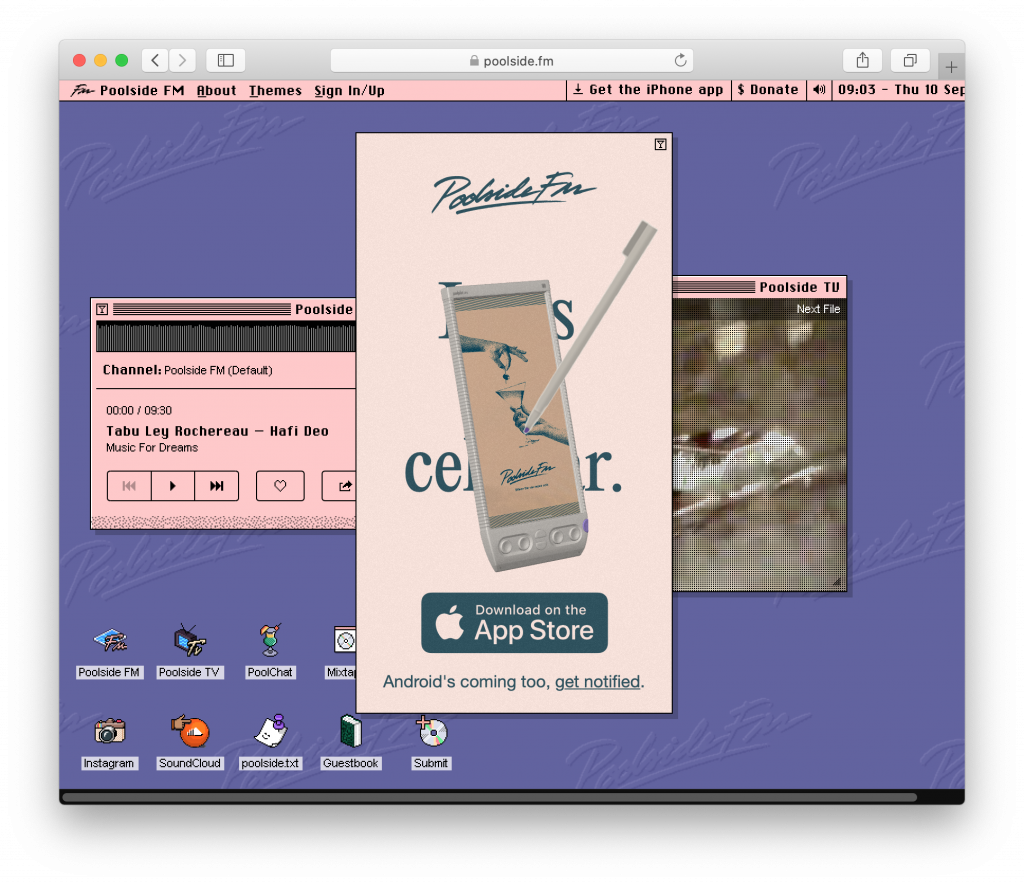The height and width of the screenshot is (883, 1024).
Task: Follow the get notified link
Action: coord(597,682)
